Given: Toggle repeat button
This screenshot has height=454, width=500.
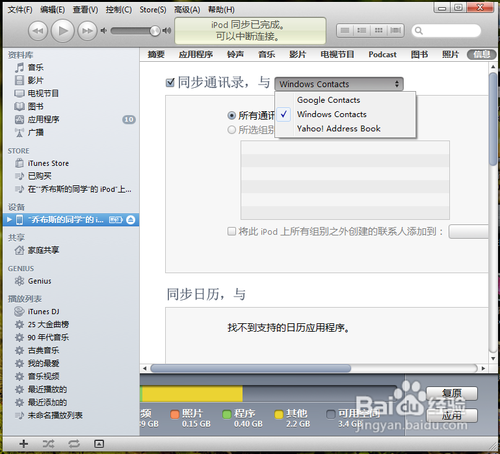Looking at the screenshot, I should click(x=74, y=444).
